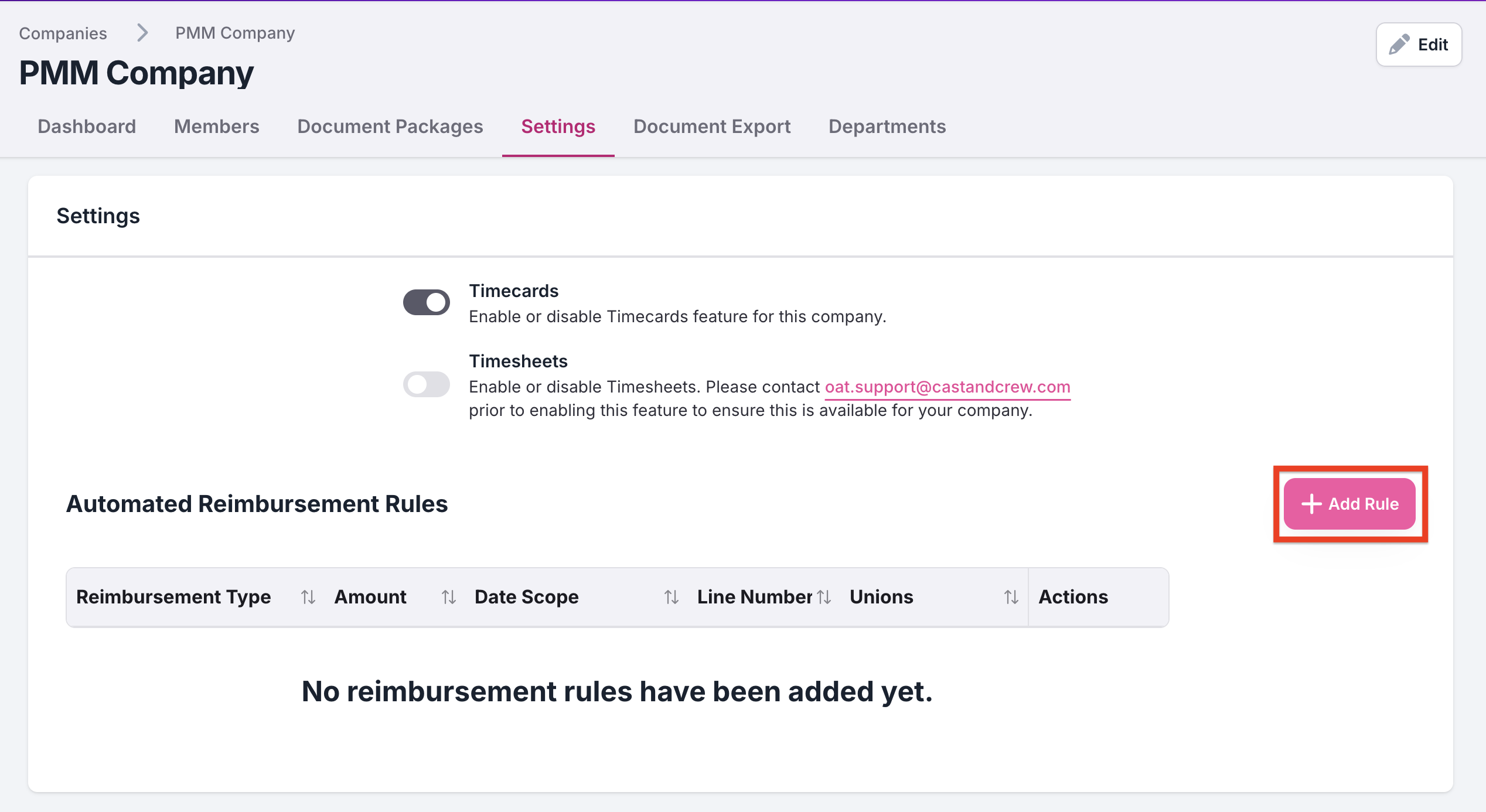
Task: Sort by Reimbursement Type arrows icon
Action: 308,597
